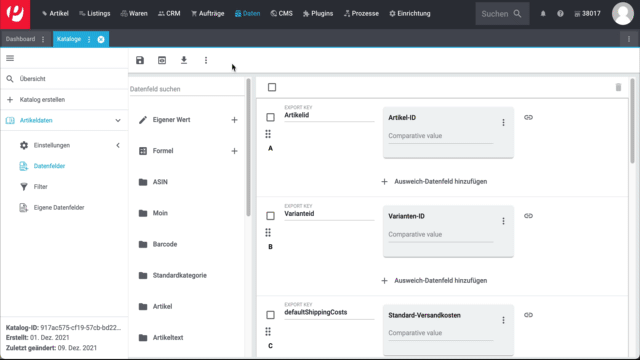The height and width of the screenshot is (360, 640).
Task: Open three-dot menu on Varianten-ID card
Action: pos(503,221)
